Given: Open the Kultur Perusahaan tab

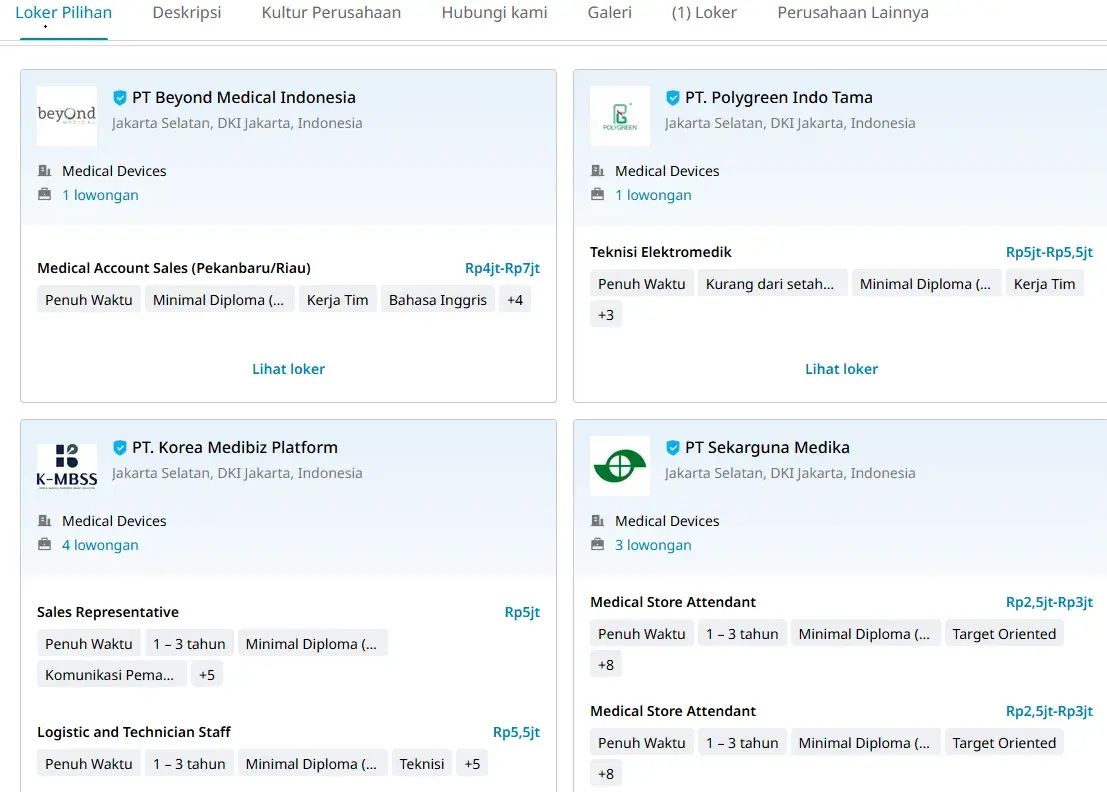Looking at the screenshot, I should (x=331, y=13).
